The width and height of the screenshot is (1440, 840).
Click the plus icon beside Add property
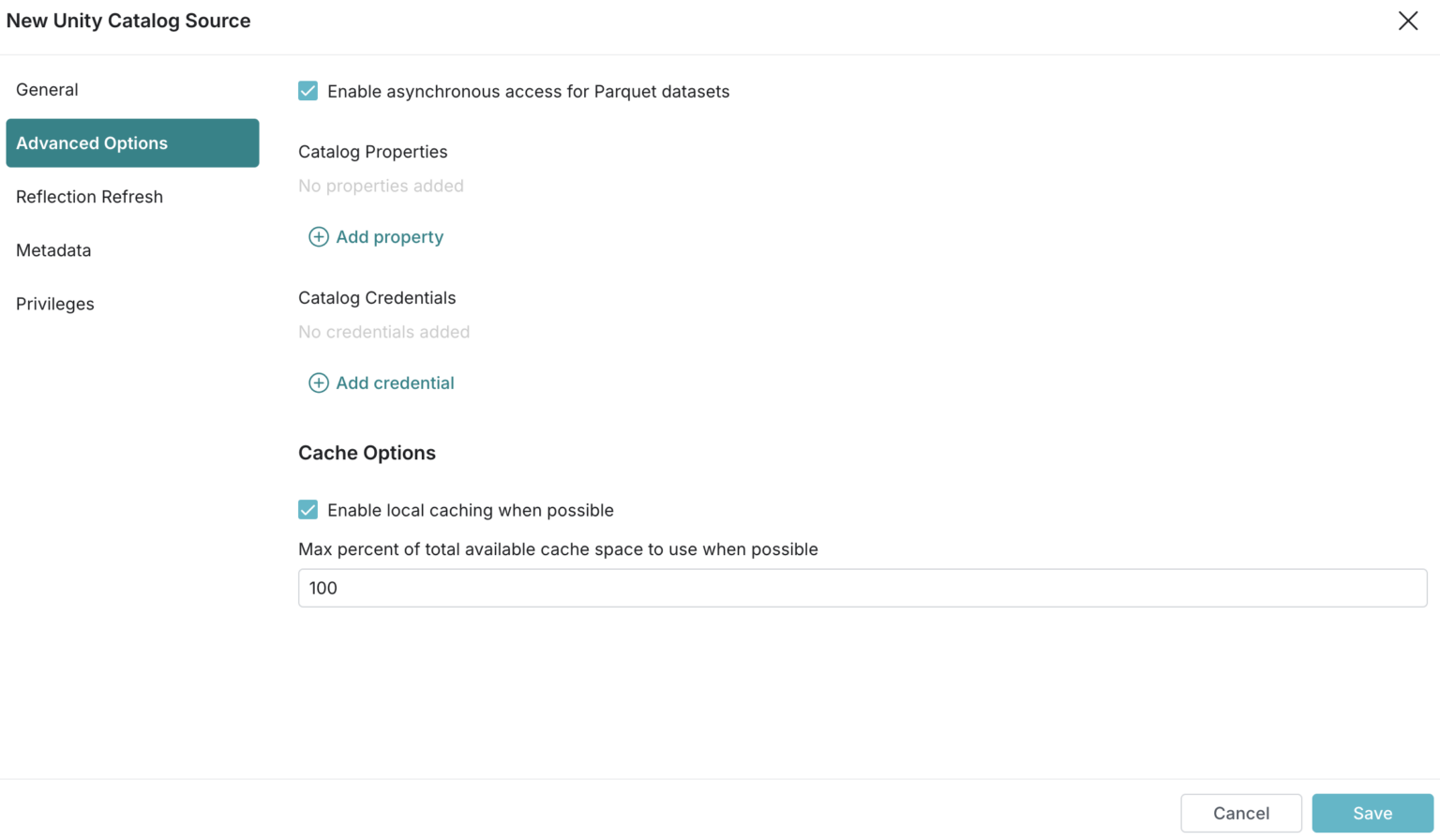[x=319, y=237]
